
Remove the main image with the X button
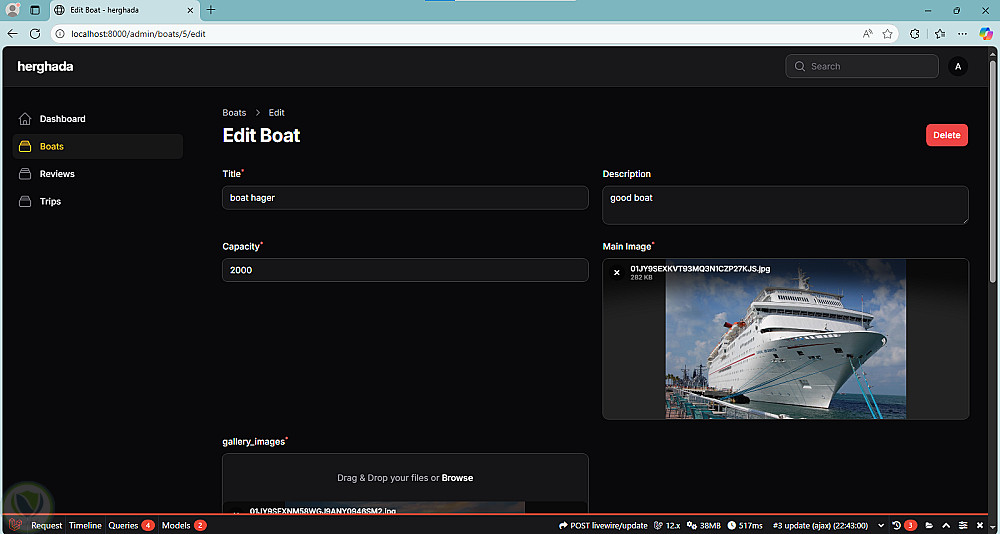[x=616, y=272]
